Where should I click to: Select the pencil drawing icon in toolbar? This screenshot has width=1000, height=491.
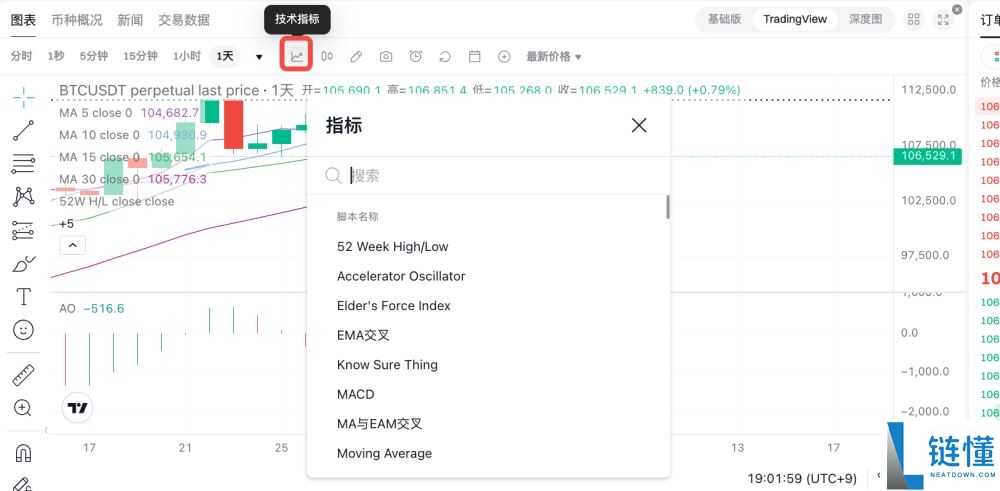[x=356, y=57]
